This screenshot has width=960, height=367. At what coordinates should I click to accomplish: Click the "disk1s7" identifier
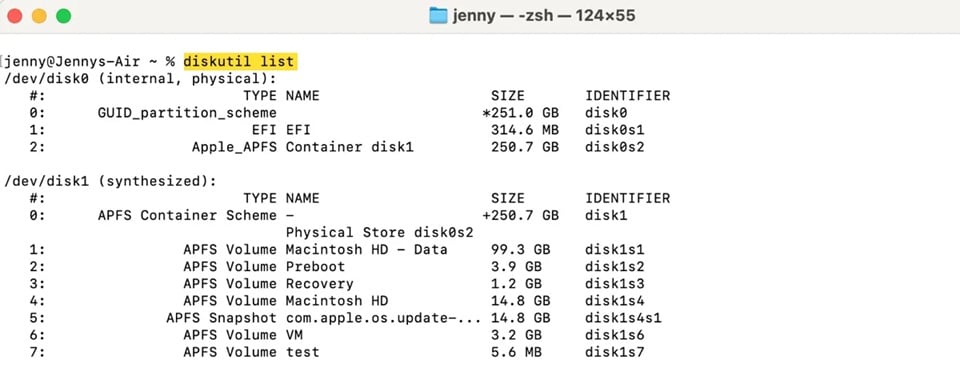(x=615, y=352)
